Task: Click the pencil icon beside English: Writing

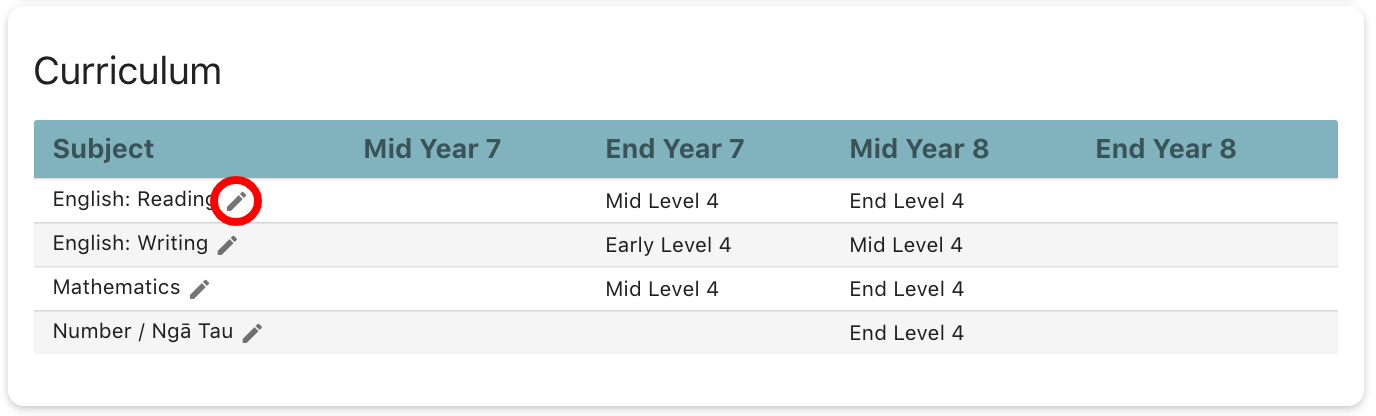Action: coord(228,245)
